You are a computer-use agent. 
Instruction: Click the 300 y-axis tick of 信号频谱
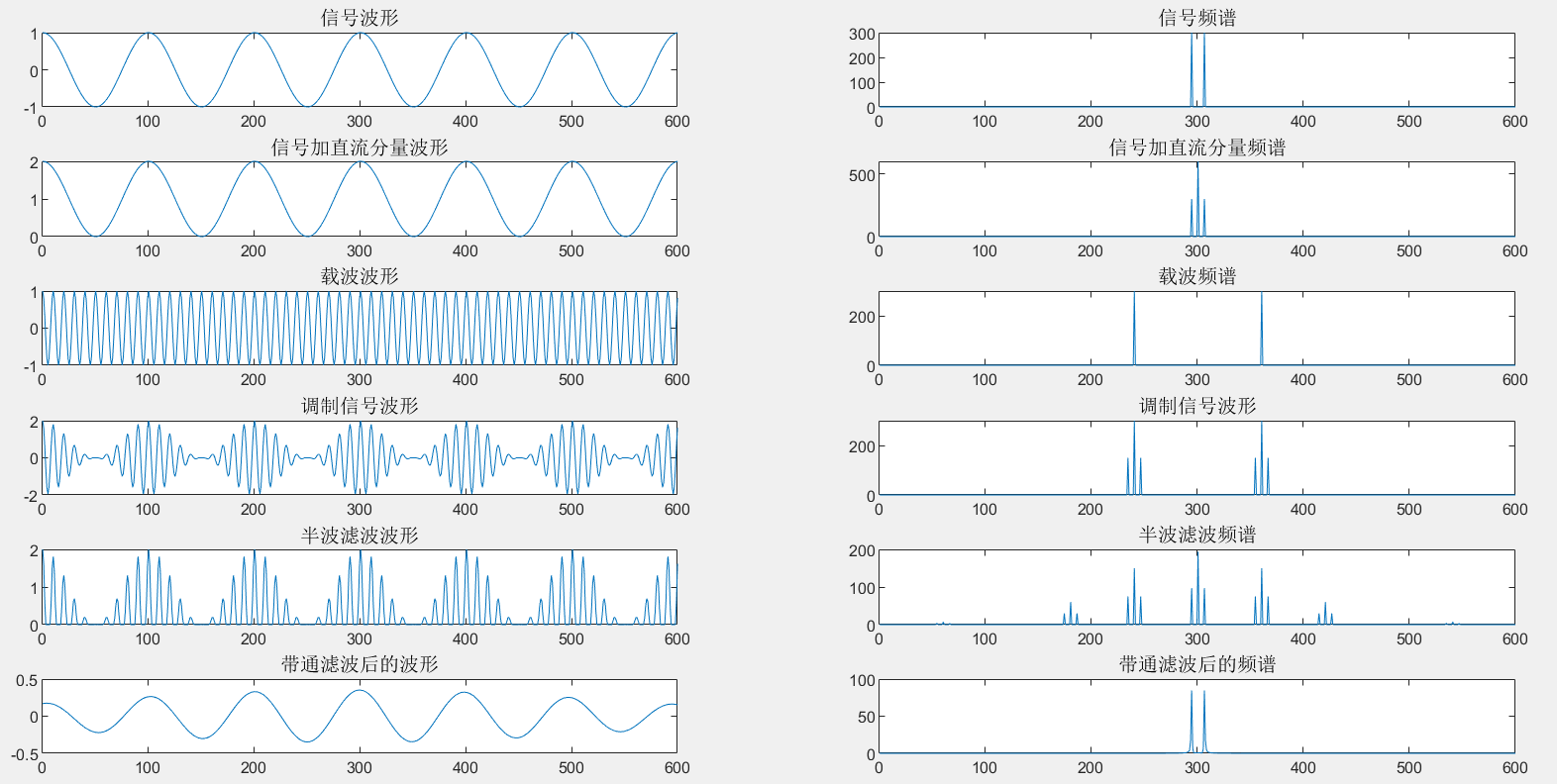coord(863,34)
